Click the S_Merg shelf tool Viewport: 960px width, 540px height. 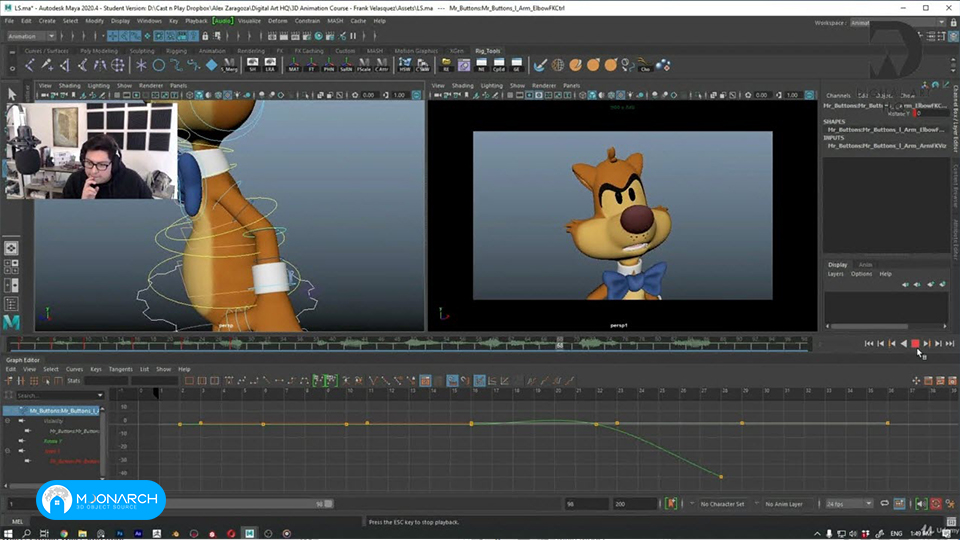point(229,65)
